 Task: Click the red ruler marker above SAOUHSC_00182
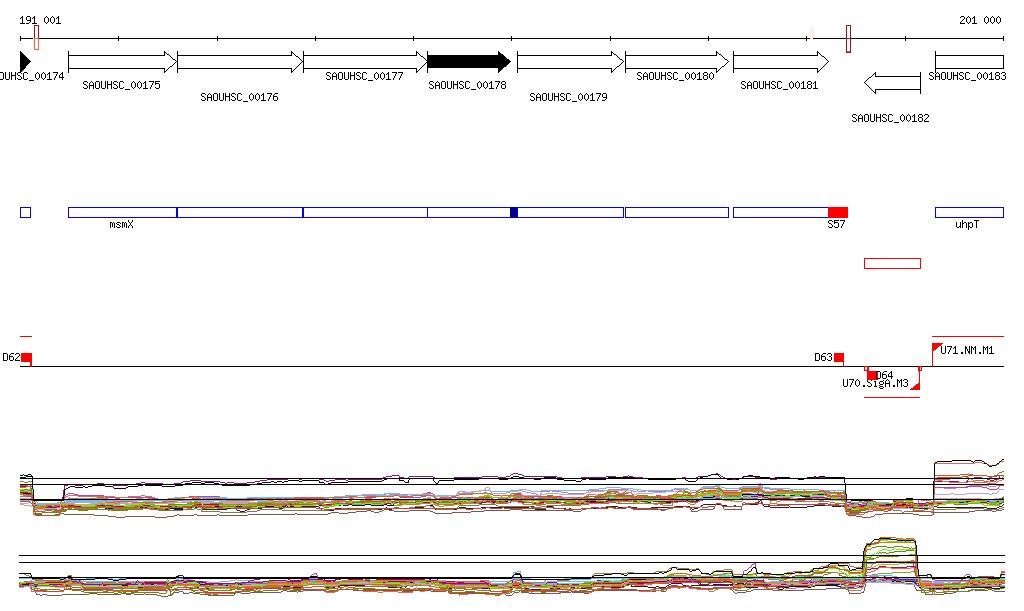tap(848, 39)
